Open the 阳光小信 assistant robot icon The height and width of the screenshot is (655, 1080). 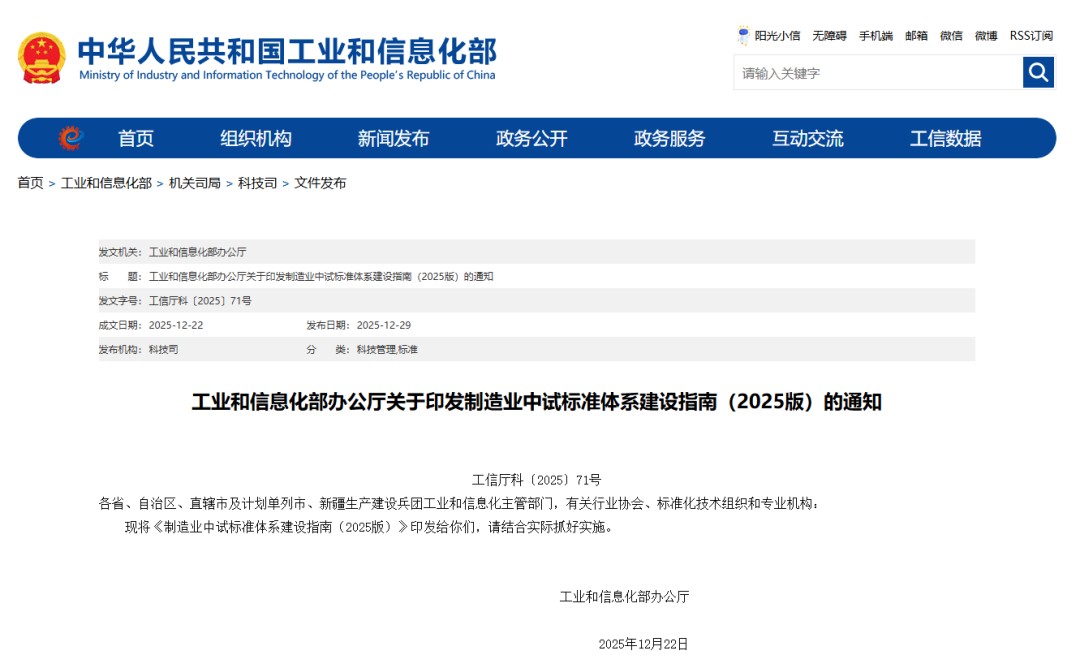(x=743, y=35)
